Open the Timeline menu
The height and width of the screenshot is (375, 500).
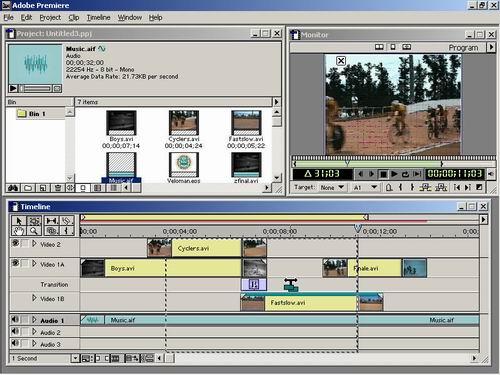[x=98, y=17]
